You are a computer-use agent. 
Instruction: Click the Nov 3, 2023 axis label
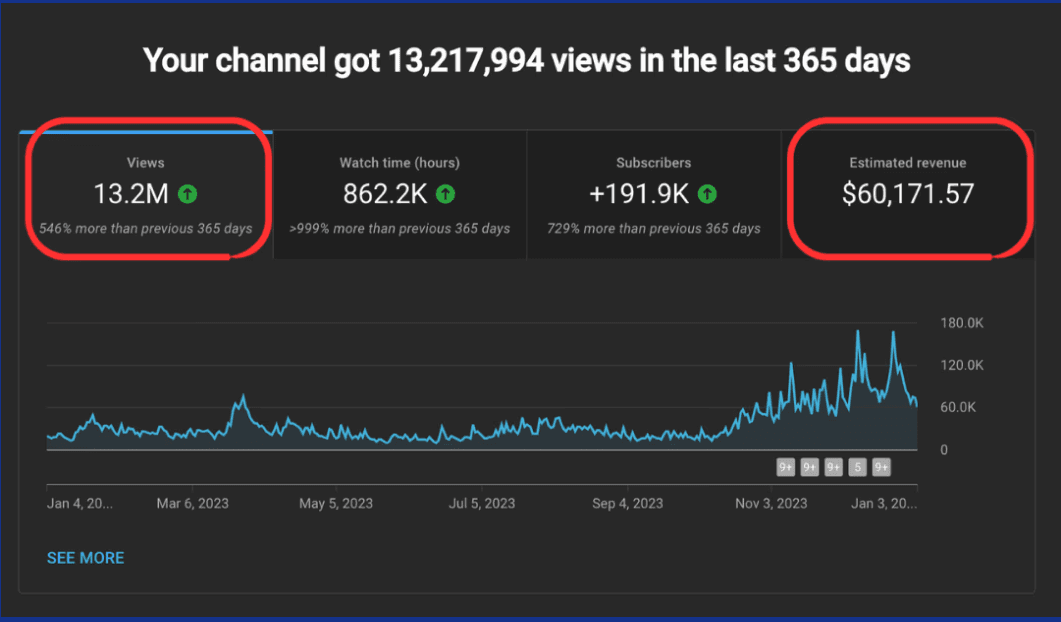pos(771,504)
